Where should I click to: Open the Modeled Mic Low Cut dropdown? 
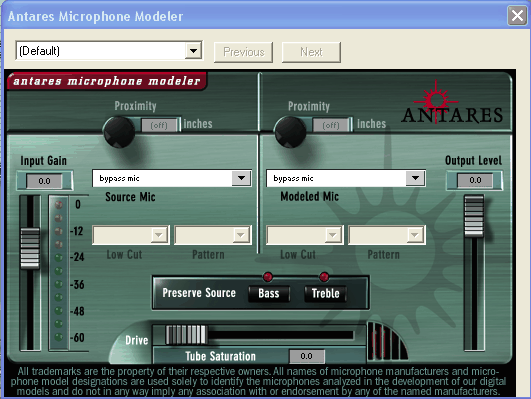click(305, 235)
